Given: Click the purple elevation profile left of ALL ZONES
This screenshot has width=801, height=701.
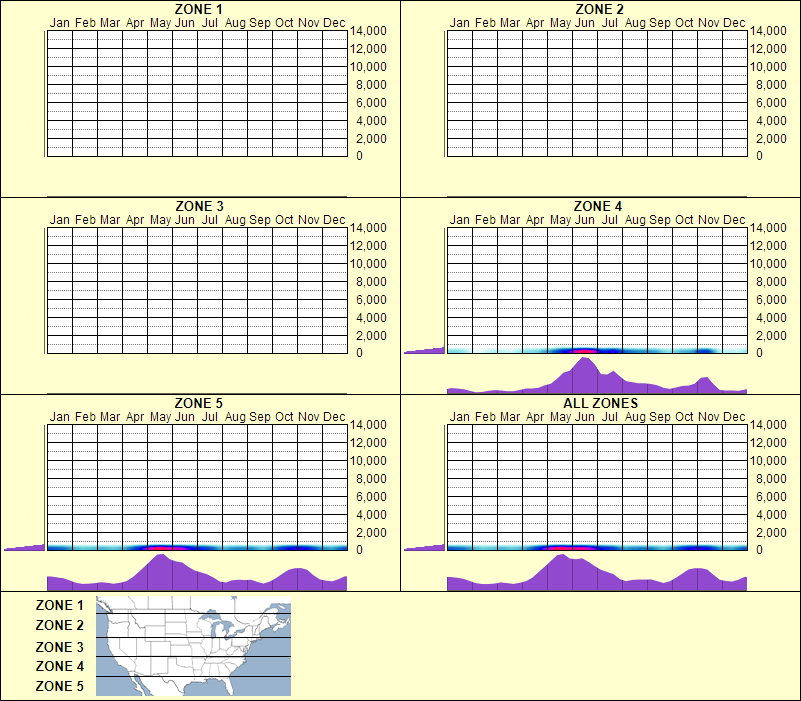Looking at the screenshot, I should pyautogui.click(x=424, y=547).
